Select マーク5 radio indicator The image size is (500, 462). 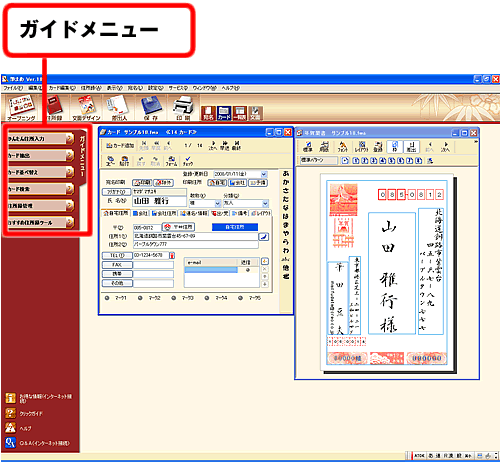(240, 298)
